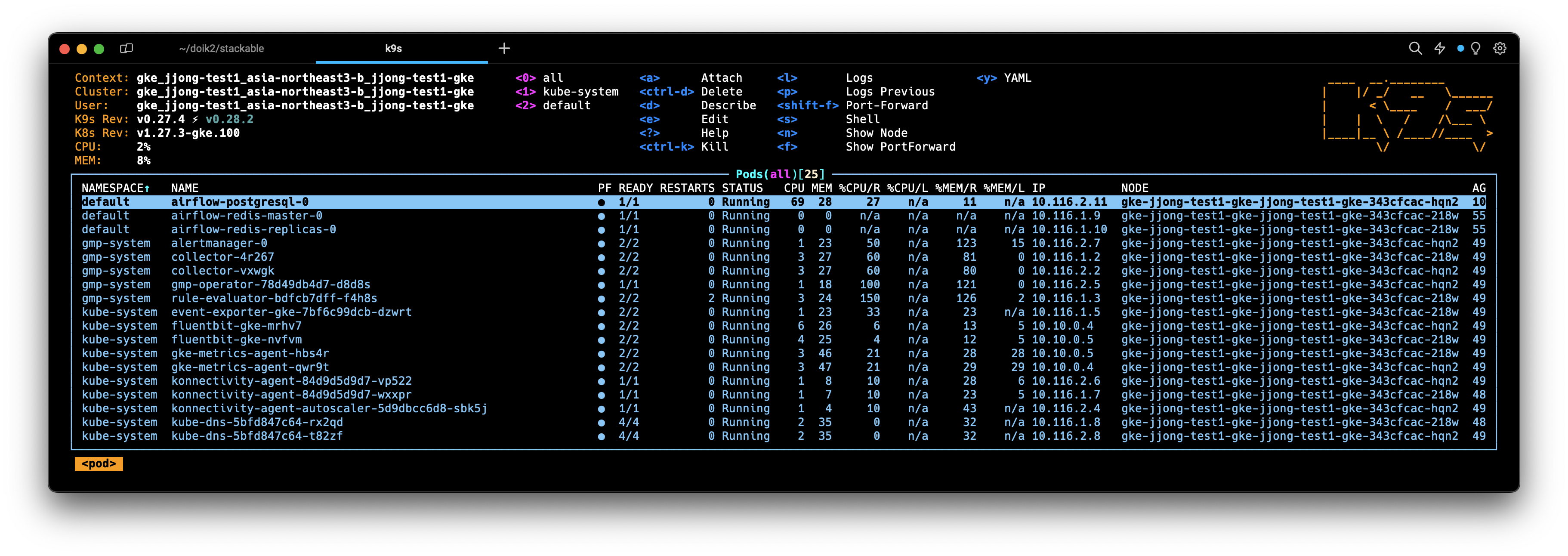Add a new terminal tab
The image size is (1568, 556).
(504, 48)
